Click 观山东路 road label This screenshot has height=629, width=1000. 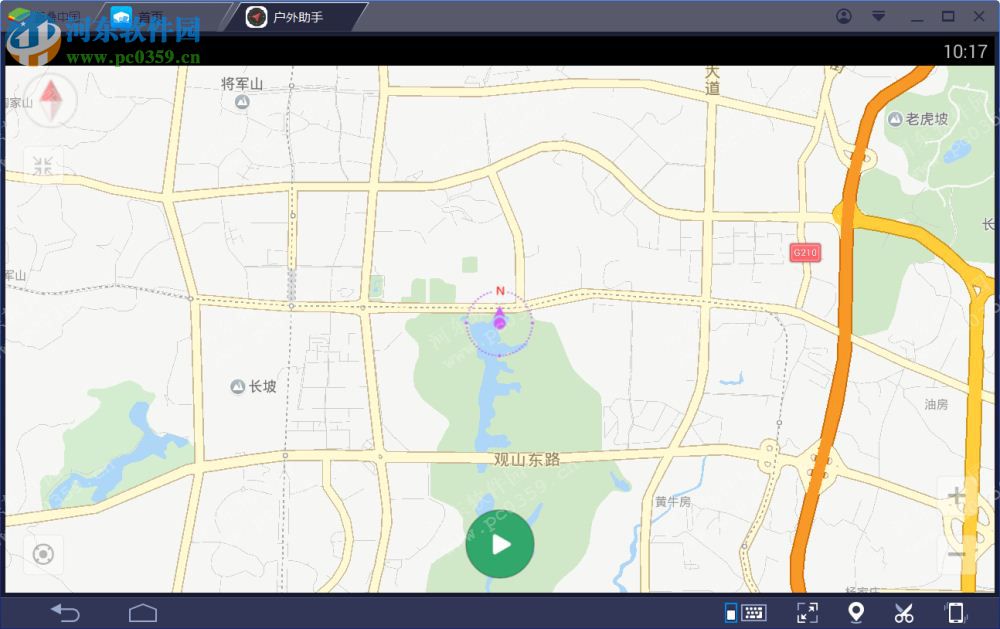tap(527, 459)
